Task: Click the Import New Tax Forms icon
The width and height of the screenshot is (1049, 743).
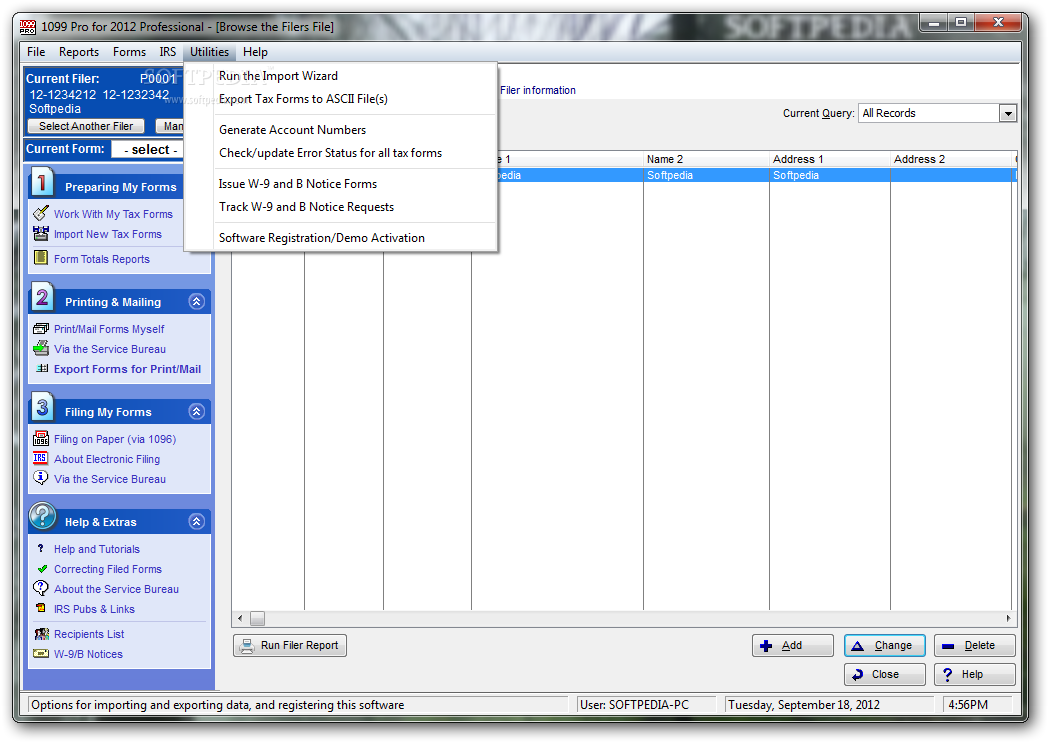Action: coord(41,233)
